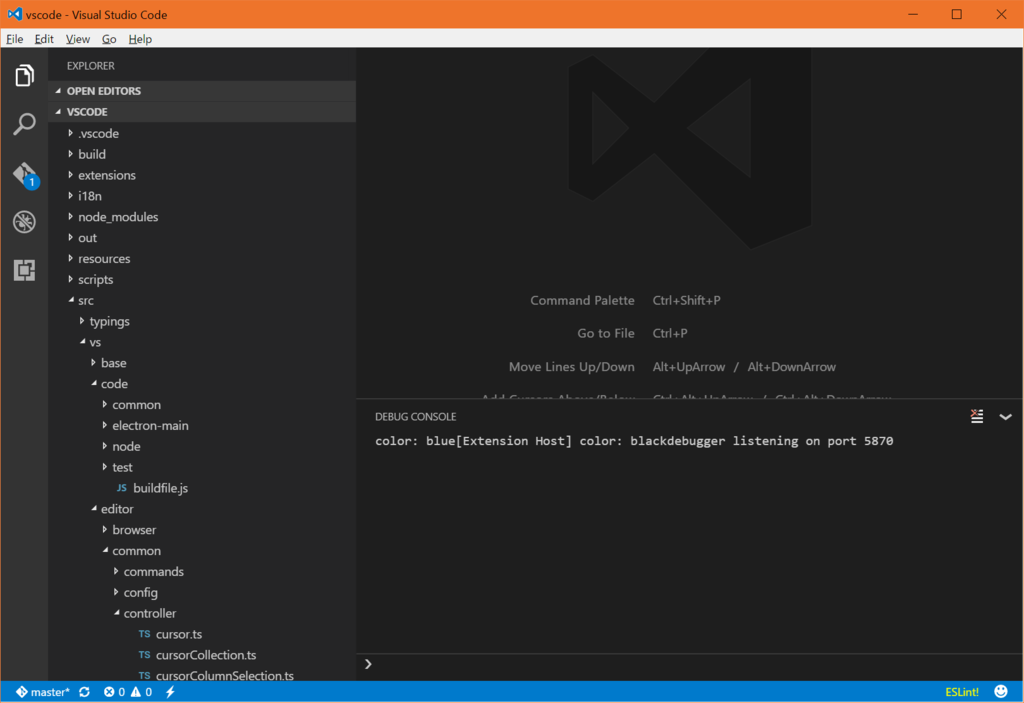Image resolution: width=1024 pixels, height=703 pixels.
Task: Open the Edit menu
Action: point(44,39)
